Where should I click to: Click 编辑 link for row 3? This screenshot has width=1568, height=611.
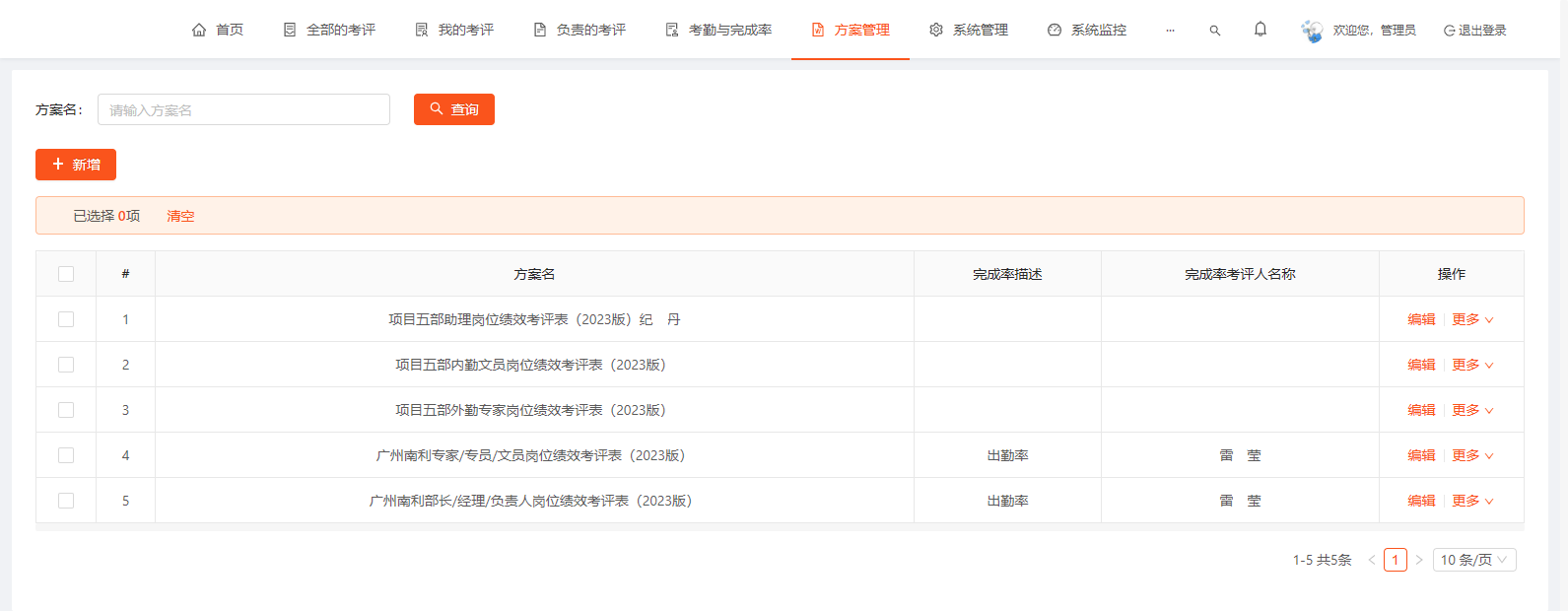click(x=1421, y=410)
